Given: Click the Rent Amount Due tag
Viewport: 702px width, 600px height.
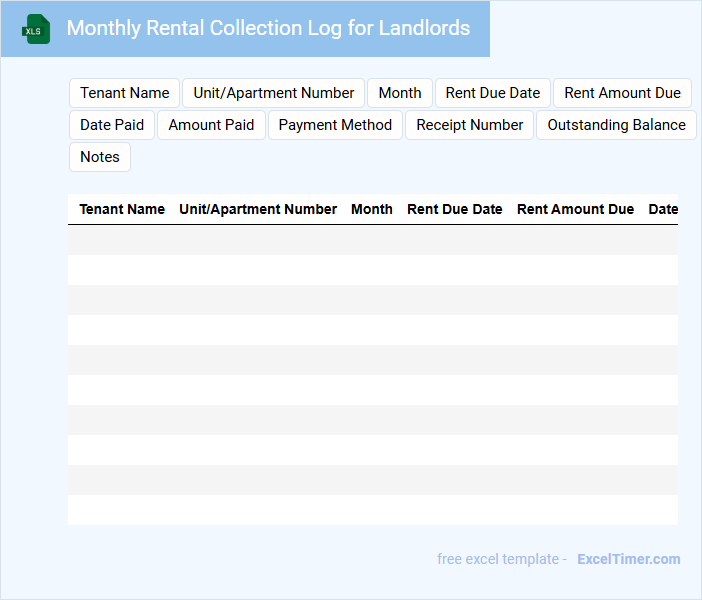Looking at the screenshot, I should pos(622,93).
